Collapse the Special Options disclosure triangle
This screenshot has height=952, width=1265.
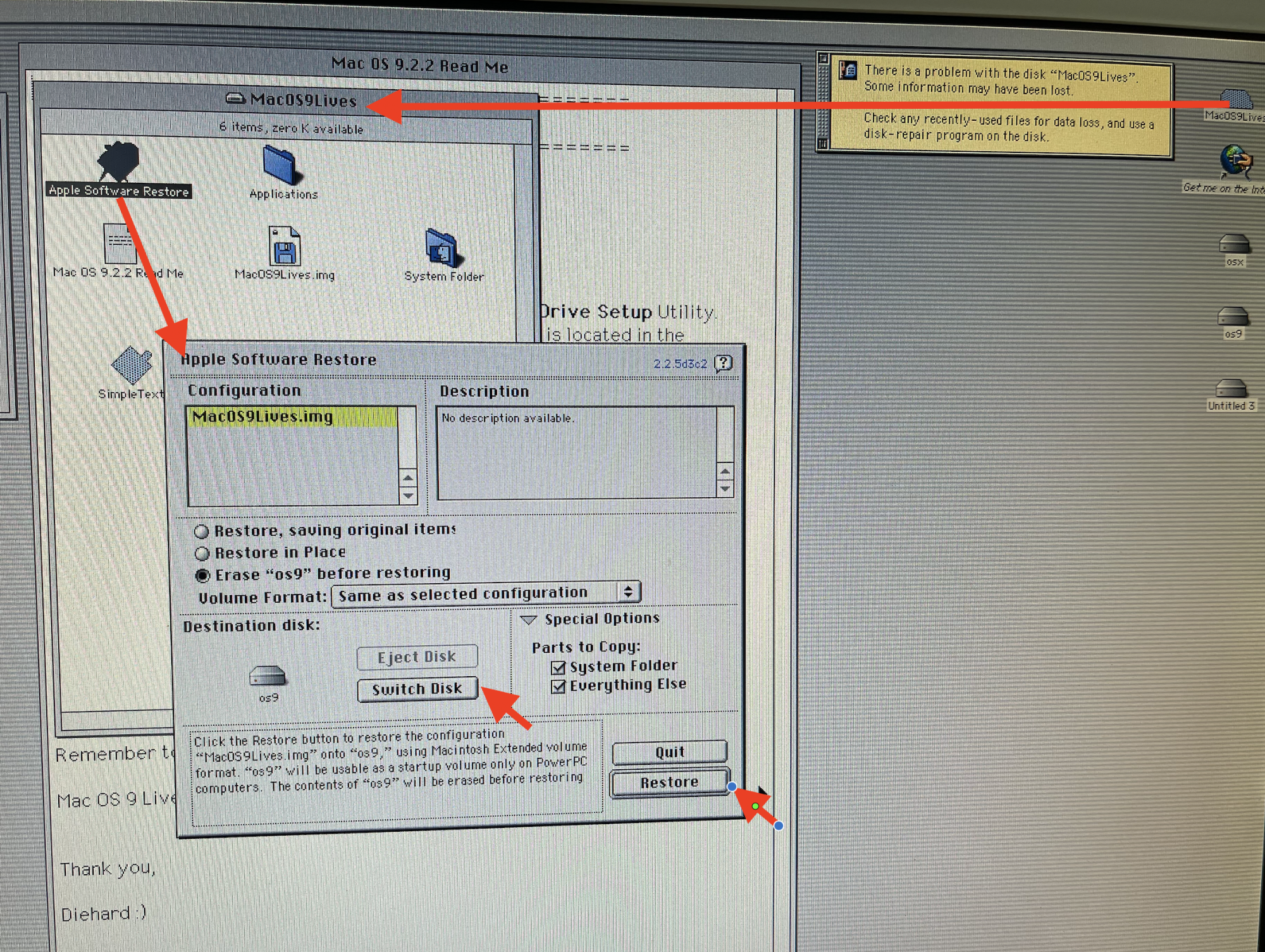point(529,619)
